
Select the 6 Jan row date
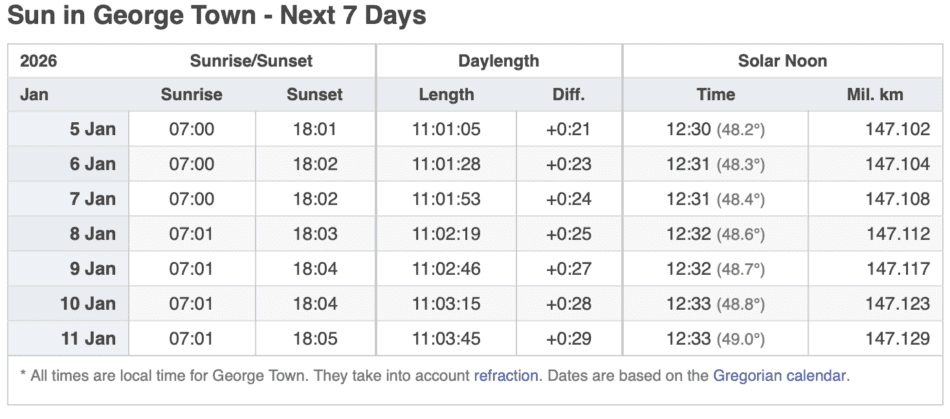[x=93, y=164]
